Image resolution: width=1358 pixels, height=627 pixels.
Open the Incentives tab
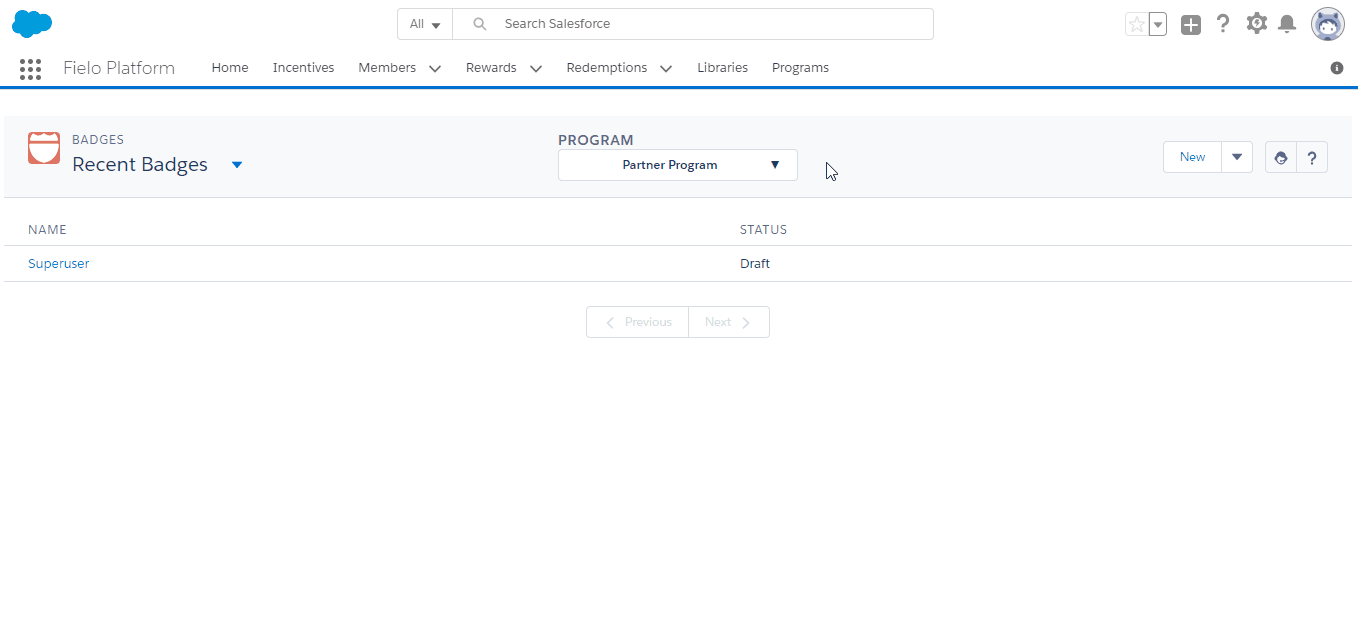pyautogui.click(x=303, y=68)
